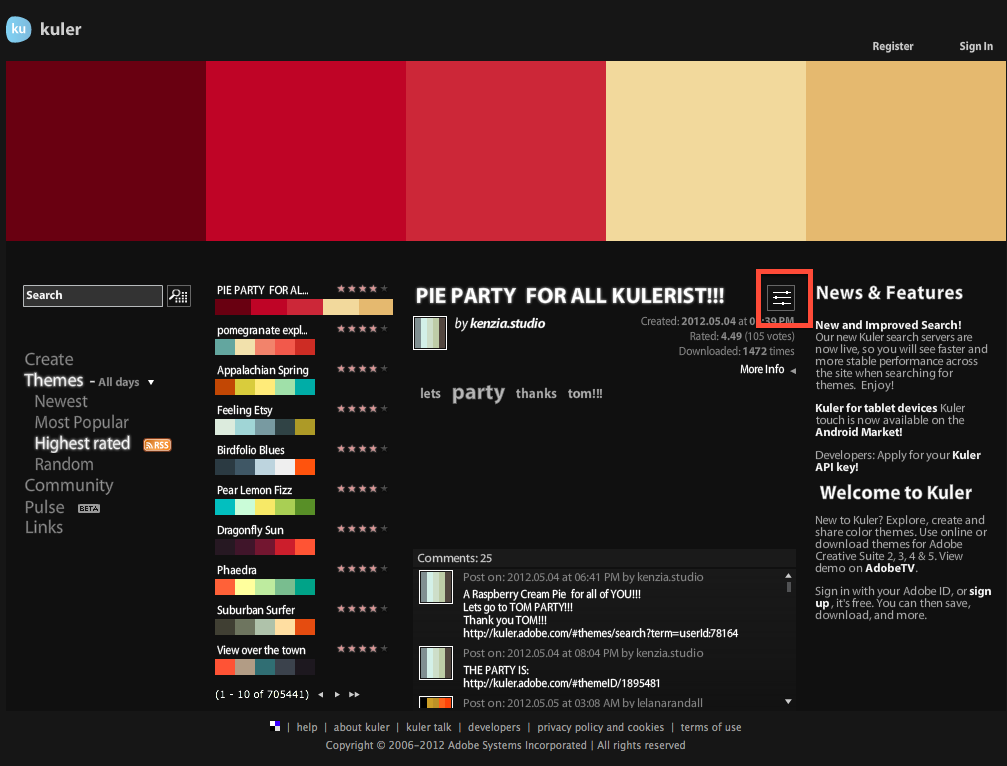Viewport: 1007px width, 766px height.
Task: Click avatar on the 06:41 PM comment
Action: coord(436,587)
